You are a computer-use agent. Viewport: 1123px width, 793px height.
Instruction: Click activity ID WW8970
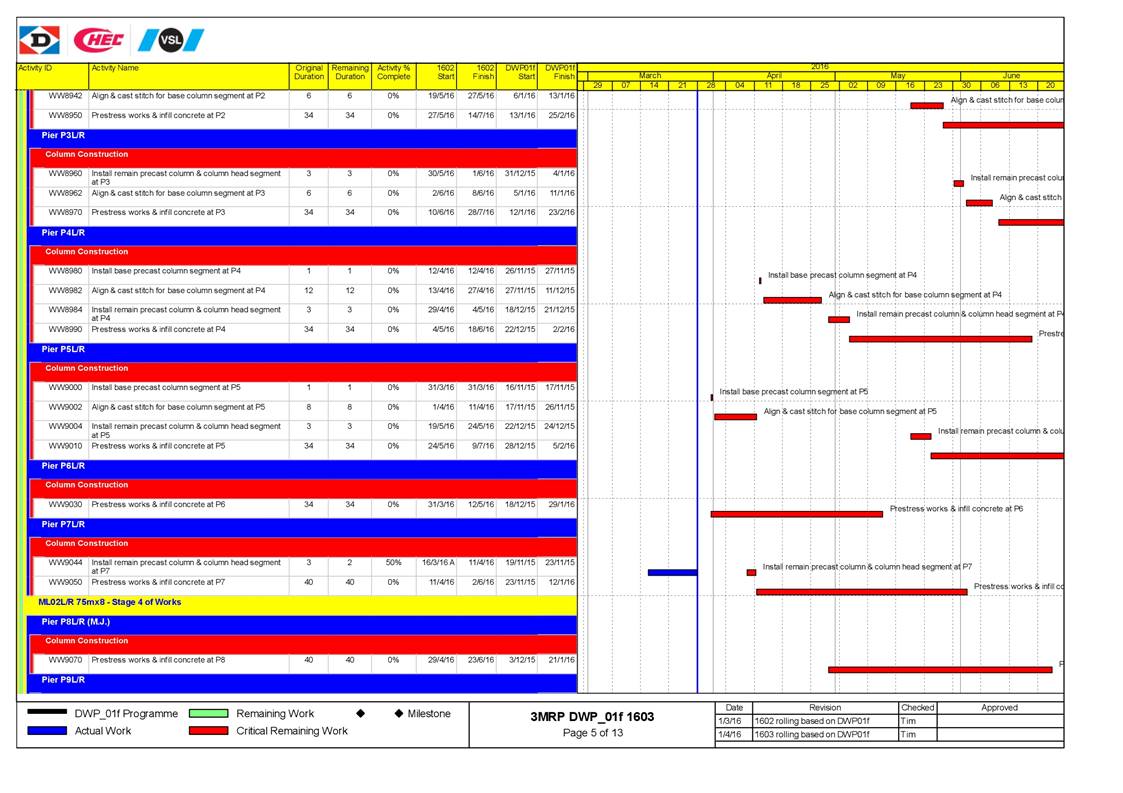(65, 213)
